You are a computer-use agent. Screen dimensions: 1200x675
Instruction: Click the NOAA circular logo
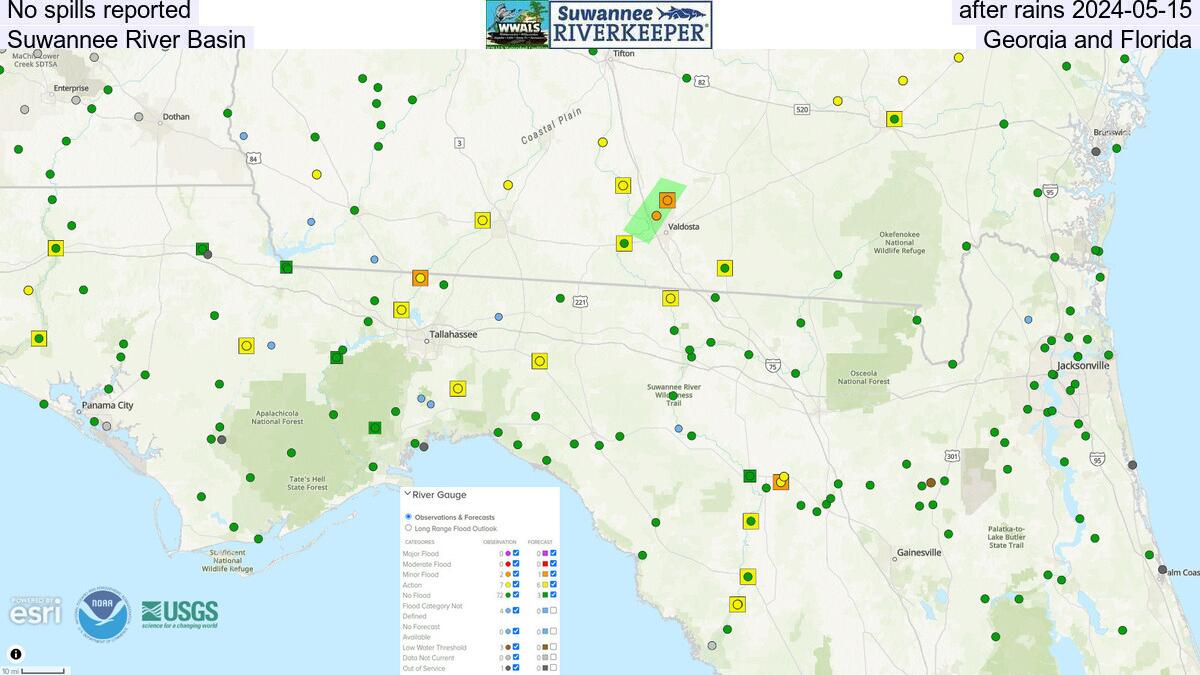[x=102, y=614]
